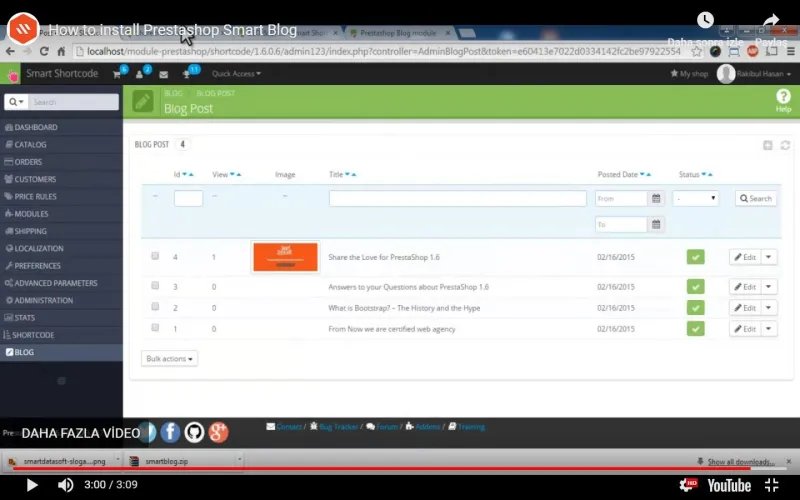800x500 pixels.
Task: Open Blog menu item
Action: 61,352
